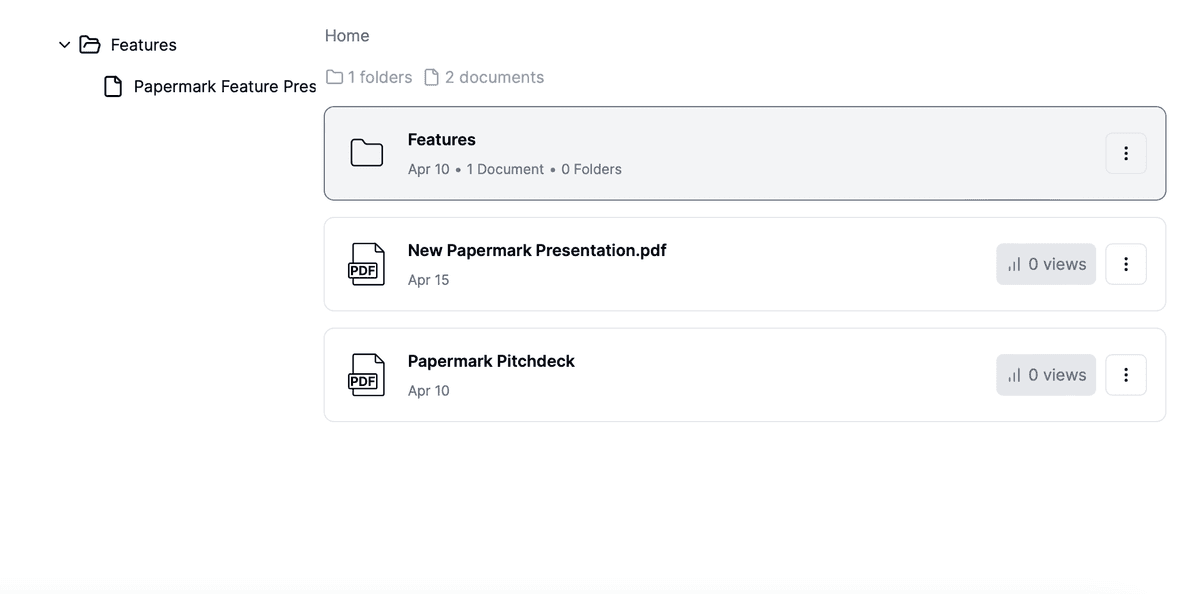Select Papermark Feature Pres in the sidebar tree
This screenshot has height=594, width=1200.
[224, 86]
